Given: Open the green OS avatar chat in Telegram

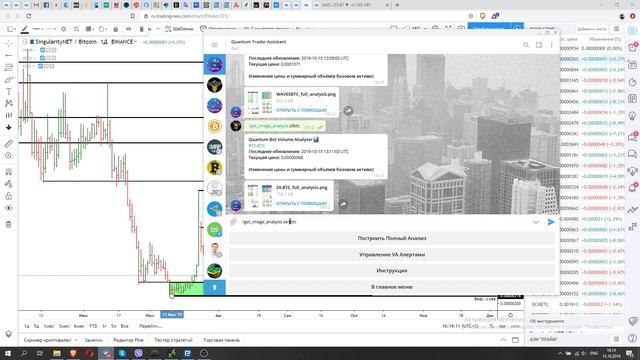Looking at the screenshot, I should (x=215, y=230).
